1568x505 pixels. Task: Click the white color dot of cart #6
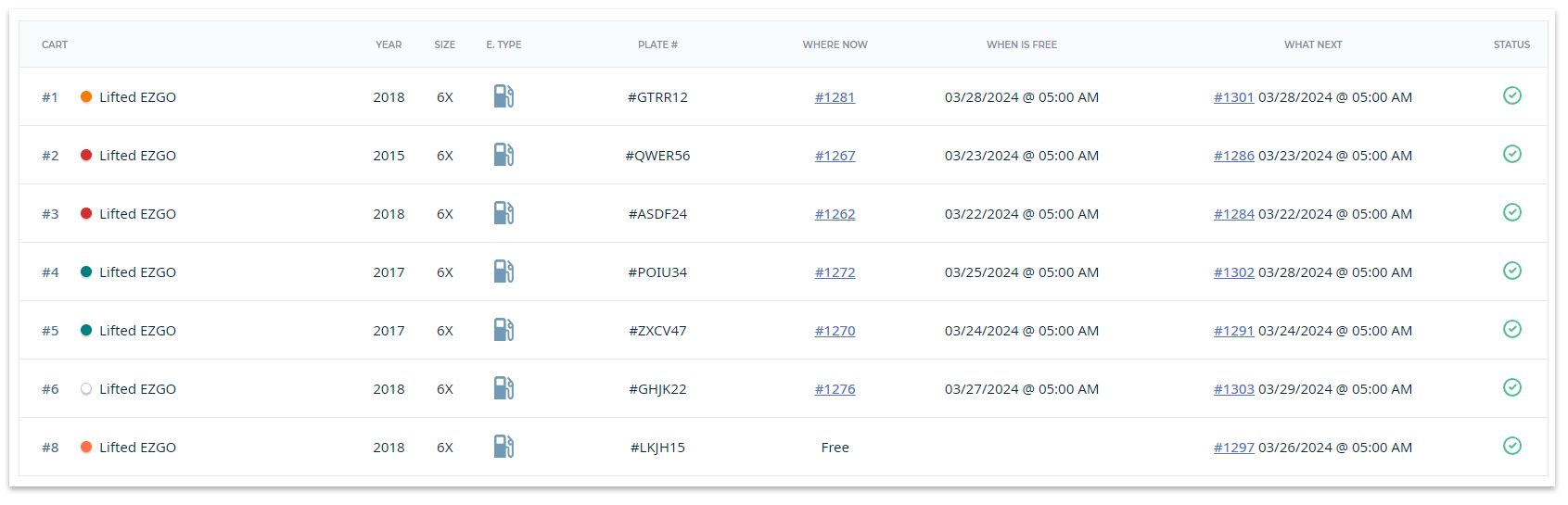coord(86,389)
